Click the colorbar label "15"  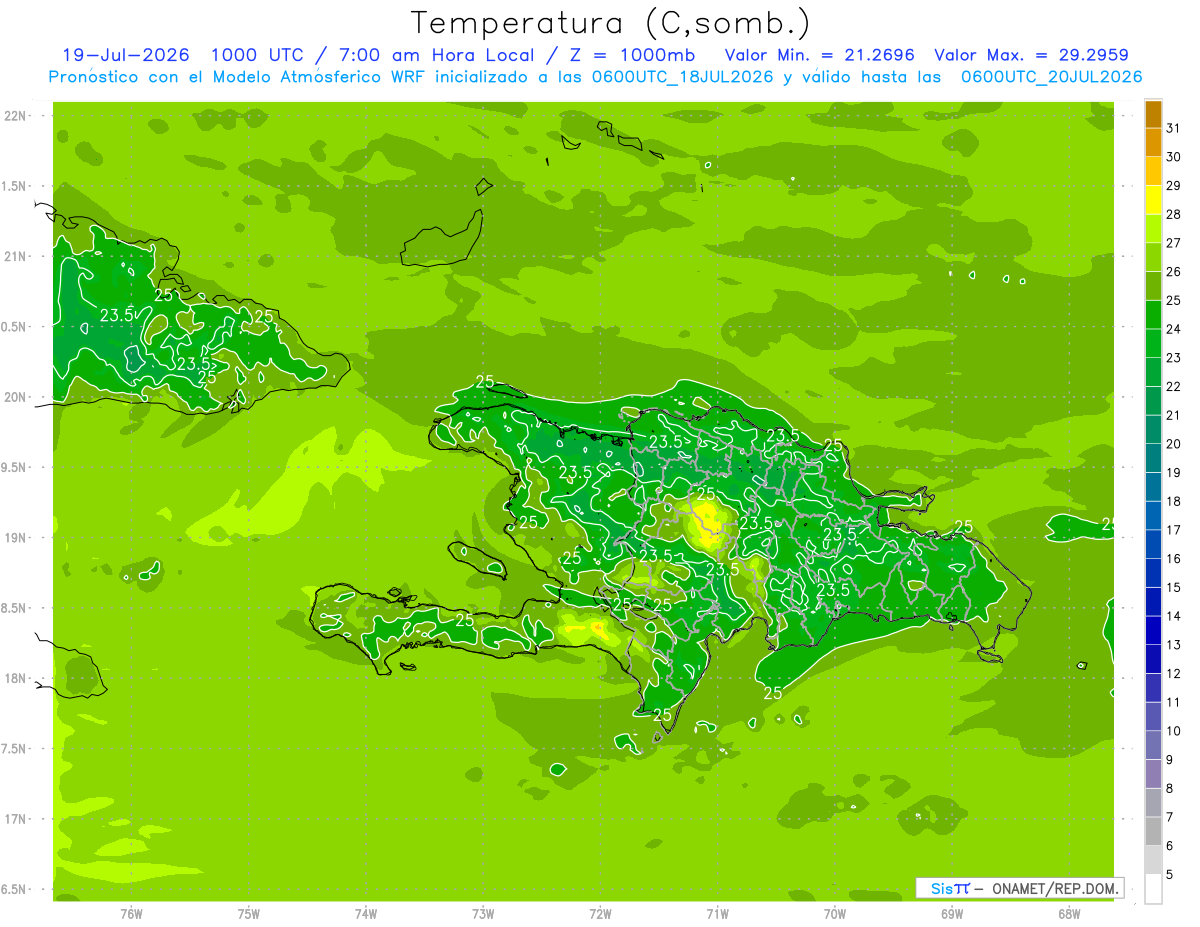coord(1174,587)
